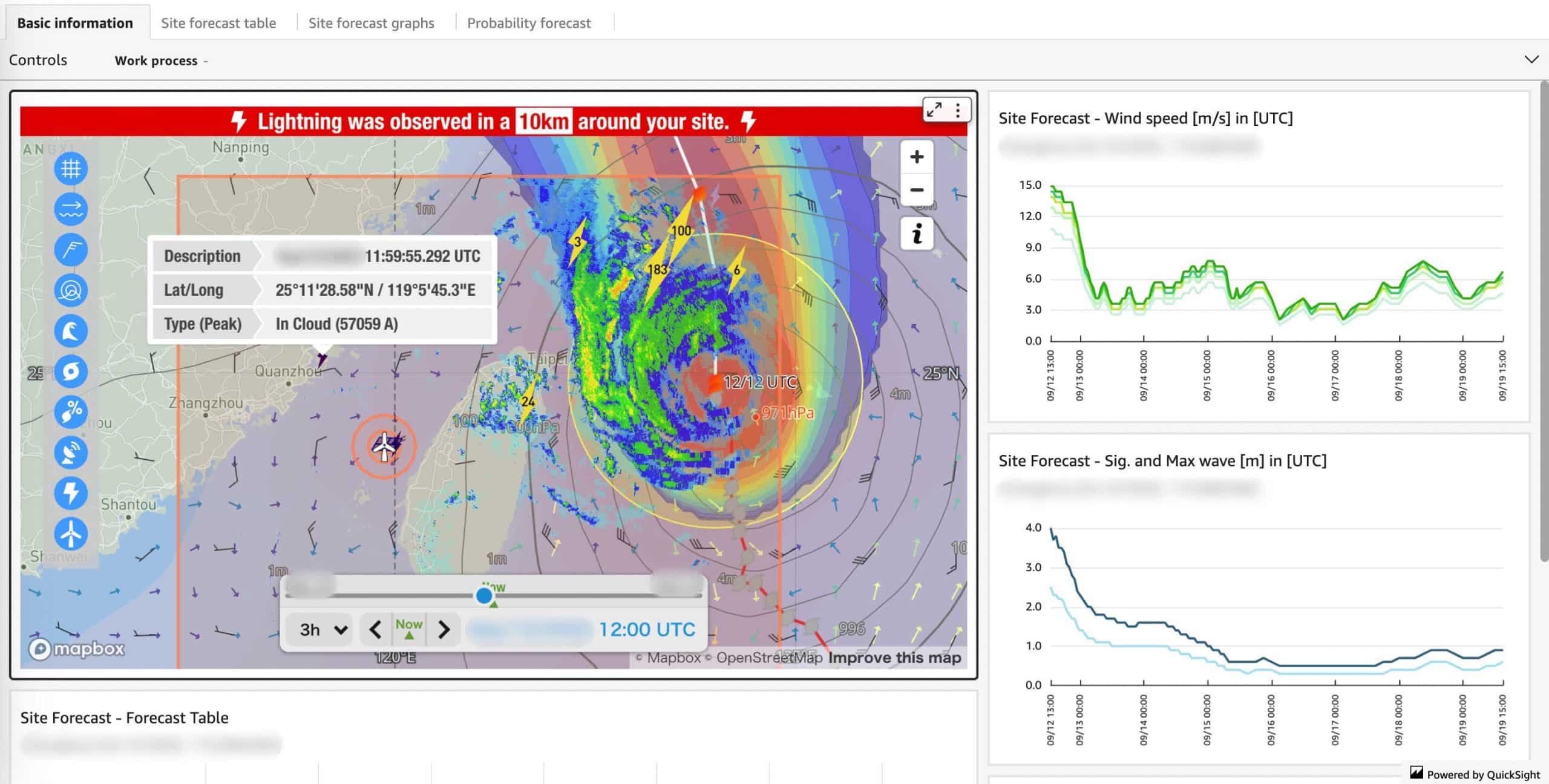Toggle the ocean current layer icon
Image resolution: width=1549 pixels, height=784 pixels.
point(71,209)
